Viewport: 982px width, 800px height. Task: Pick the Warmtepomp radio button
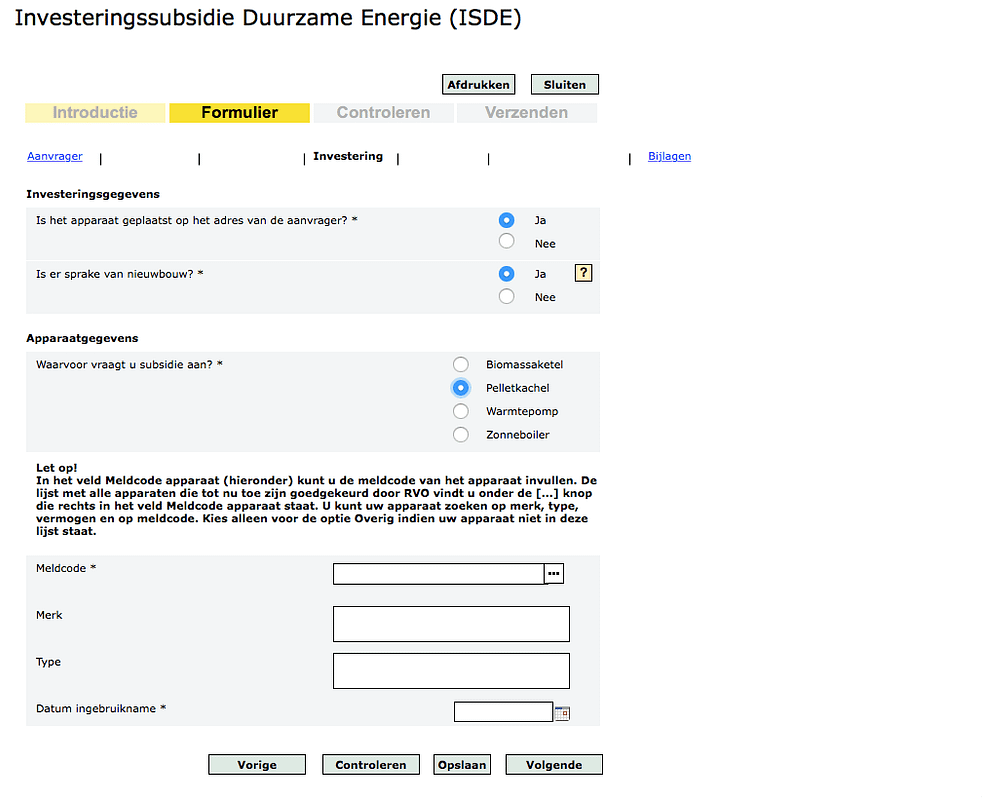click(461, 411)
